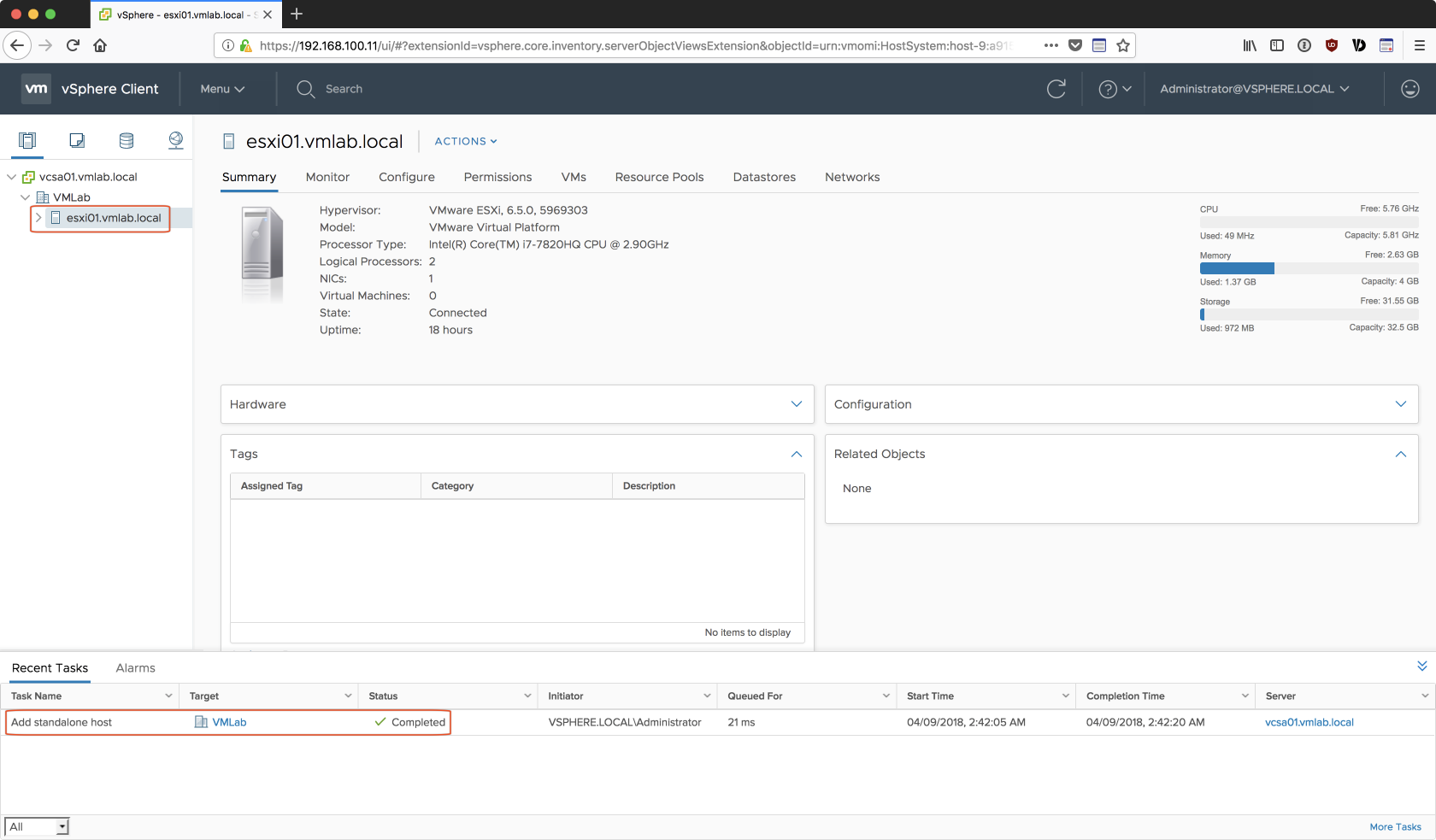Open the Storage inventory view icon
Screen dimensions: 1436x840
(127, 141)
